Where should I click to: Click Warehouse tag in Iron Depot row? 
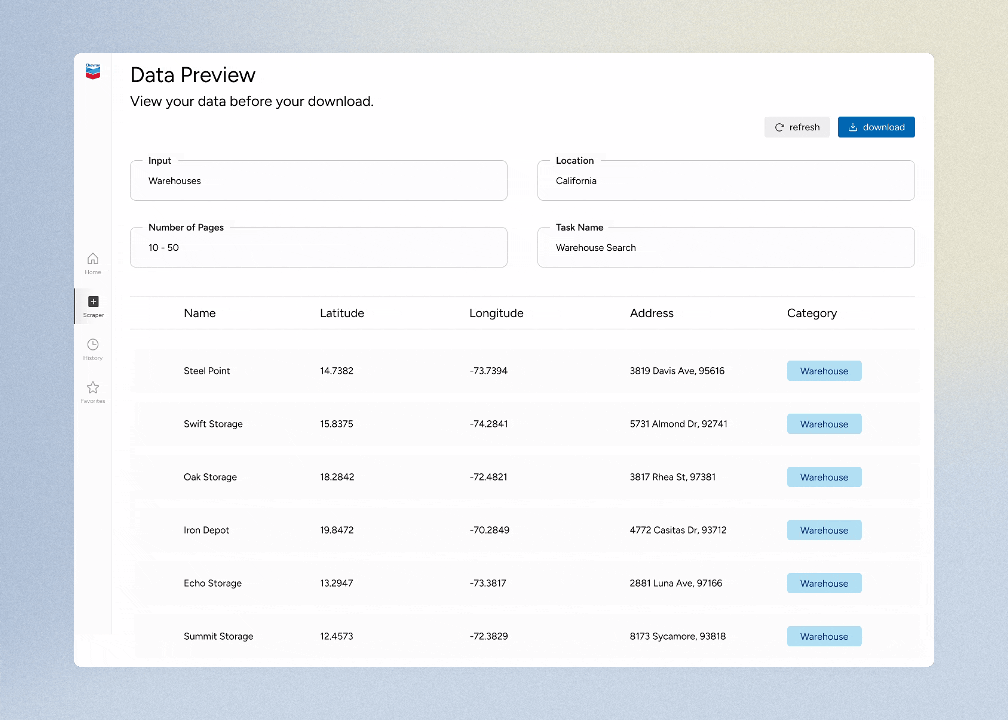(824, 530)
